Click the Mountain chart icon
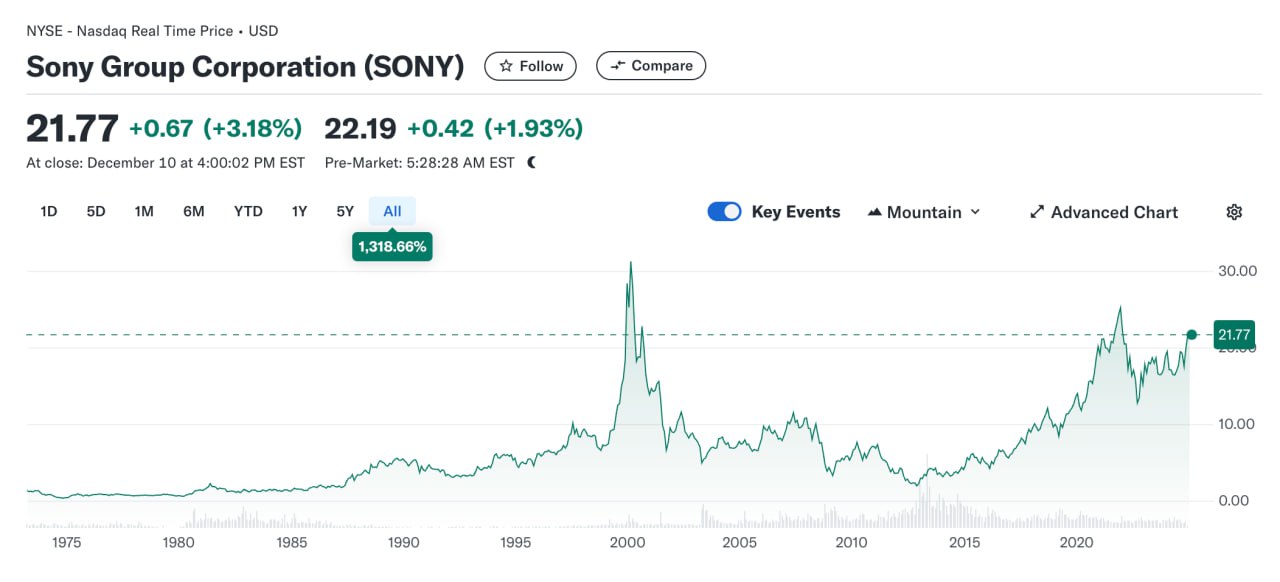 coord(875,212)
